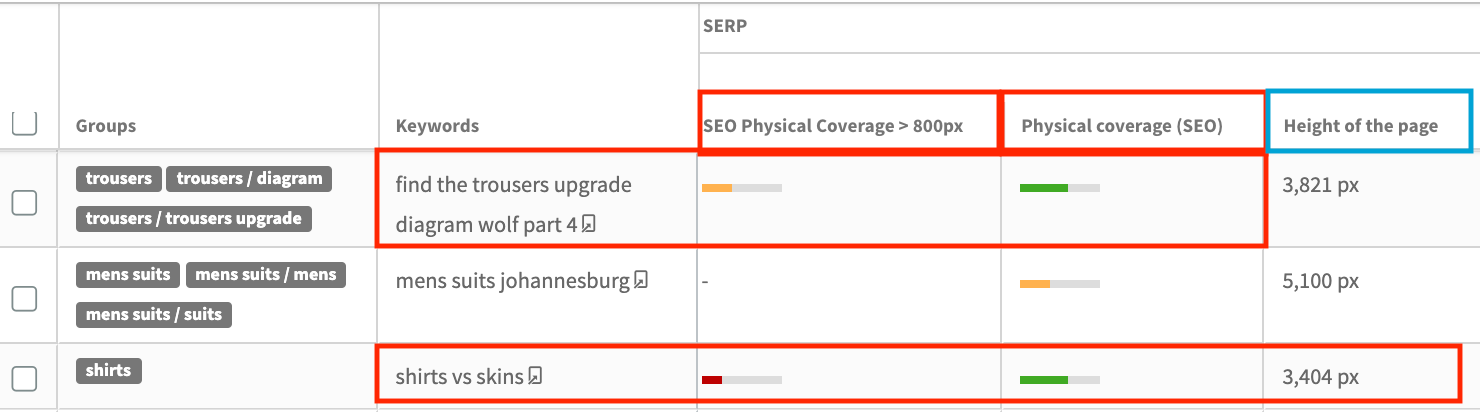Sort by Physical coverage (SEO) column
Viewport: 1480px width, 412px height.
click(x=1122, y=126)
